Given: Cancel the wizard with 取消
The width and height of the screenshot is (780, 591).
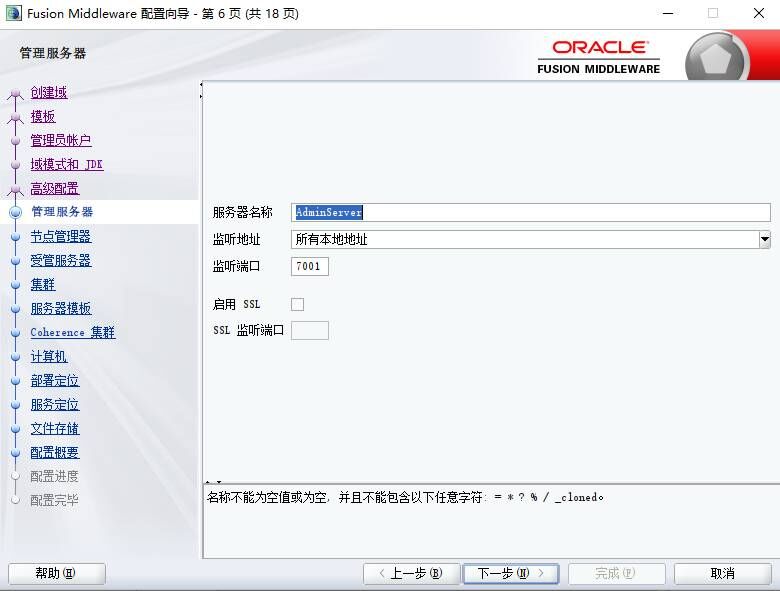Looking at the screenshot, I should point(723,574).
